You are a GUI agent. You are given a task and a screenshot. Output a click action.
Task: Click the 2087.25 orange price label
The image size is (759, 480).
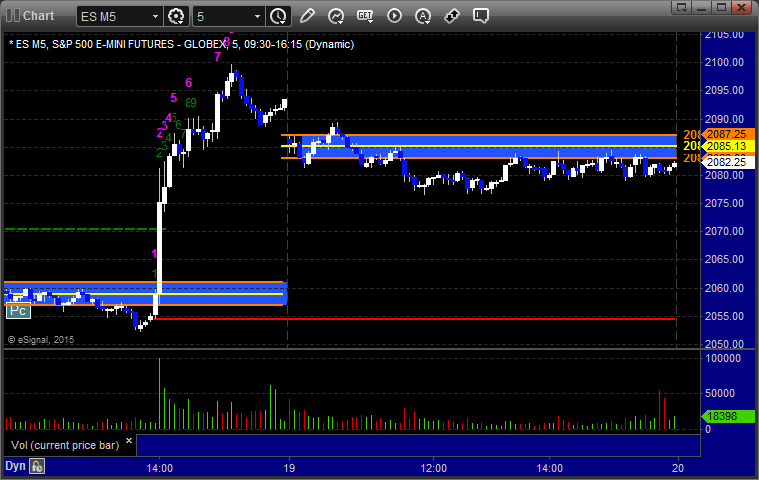click(x=728, y=134)
